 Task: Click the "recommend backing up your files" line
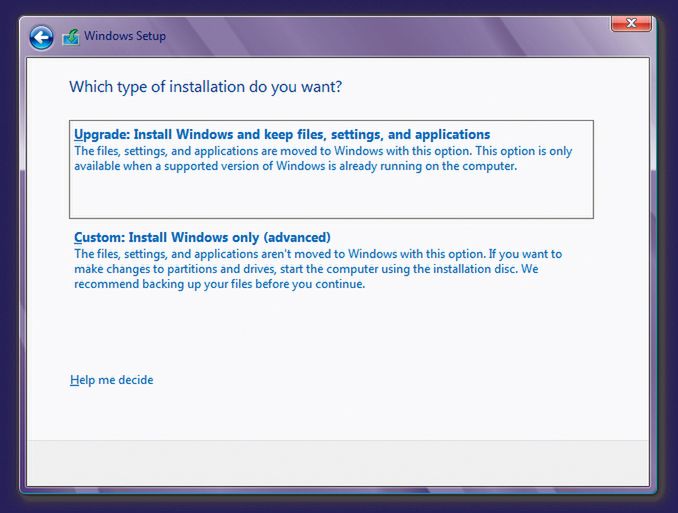point(219,284)
